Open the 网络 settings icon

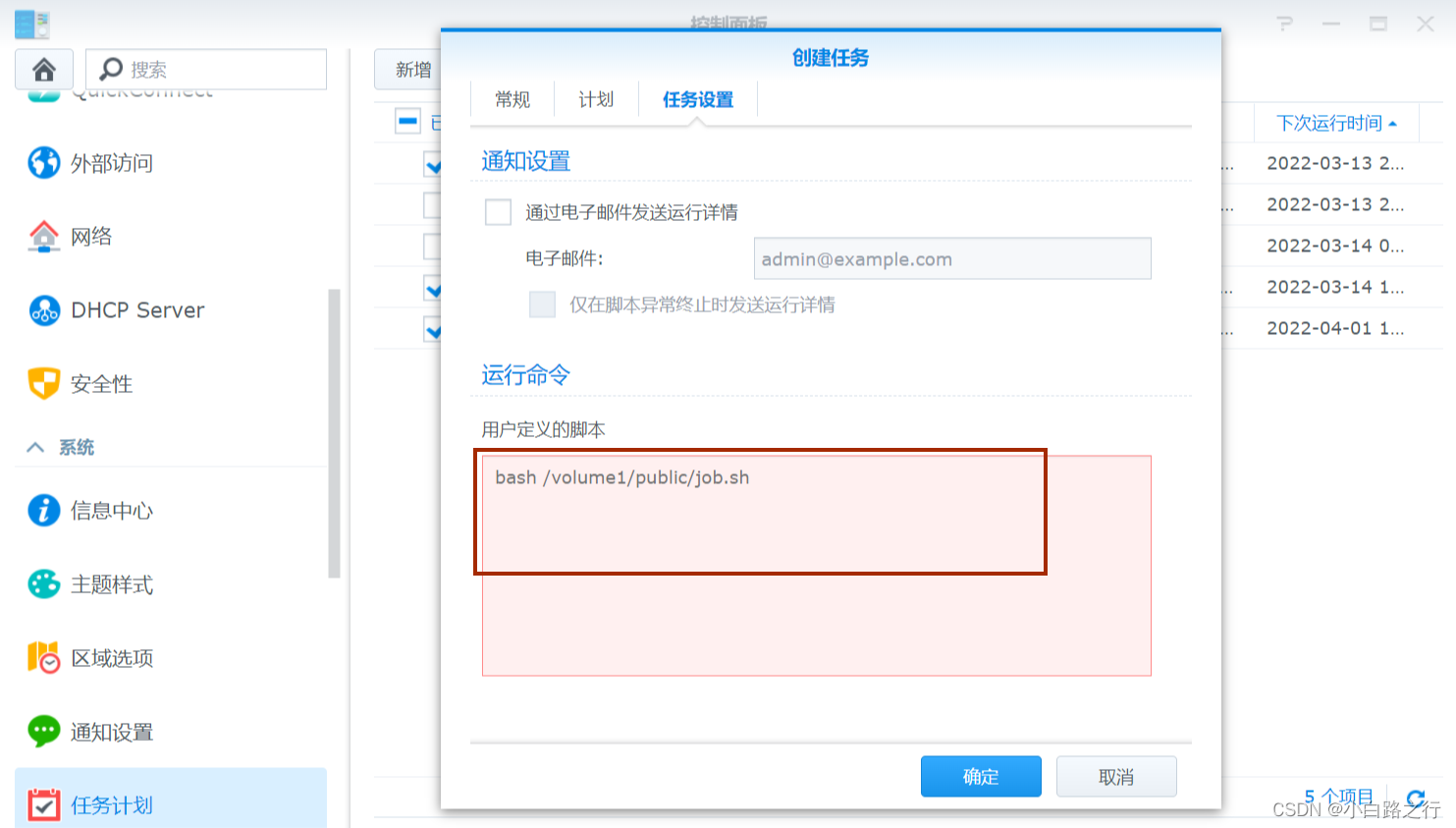43,236
